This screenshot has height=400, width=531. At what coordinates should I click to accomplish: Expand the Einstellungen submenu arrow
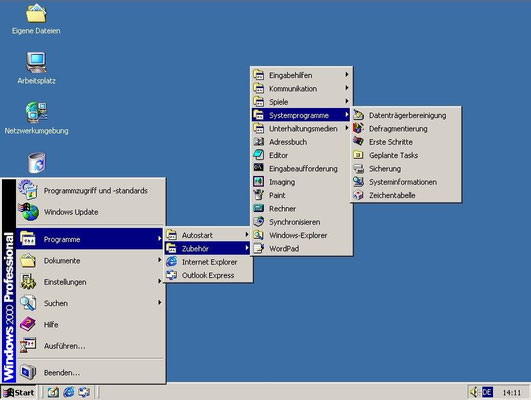(x=159, y=281)
